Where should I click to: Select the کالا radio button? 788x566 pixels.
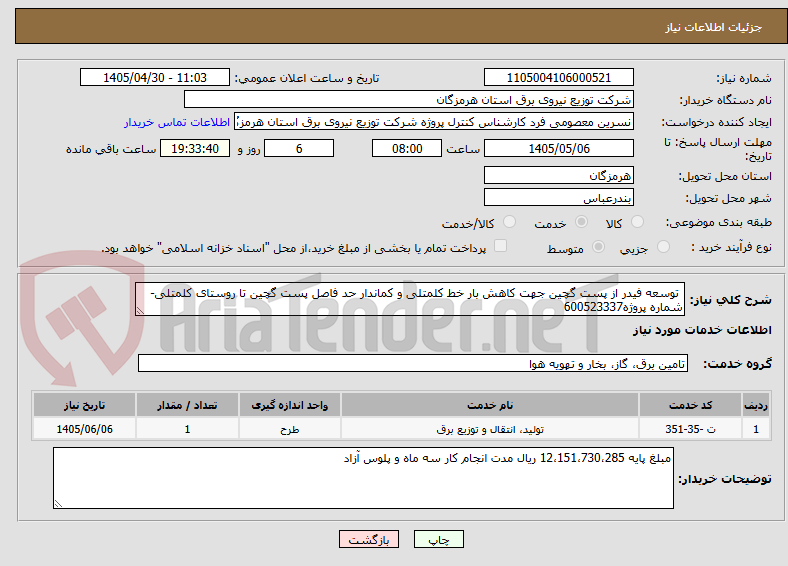pyautogui.click(x=637, y=222)
